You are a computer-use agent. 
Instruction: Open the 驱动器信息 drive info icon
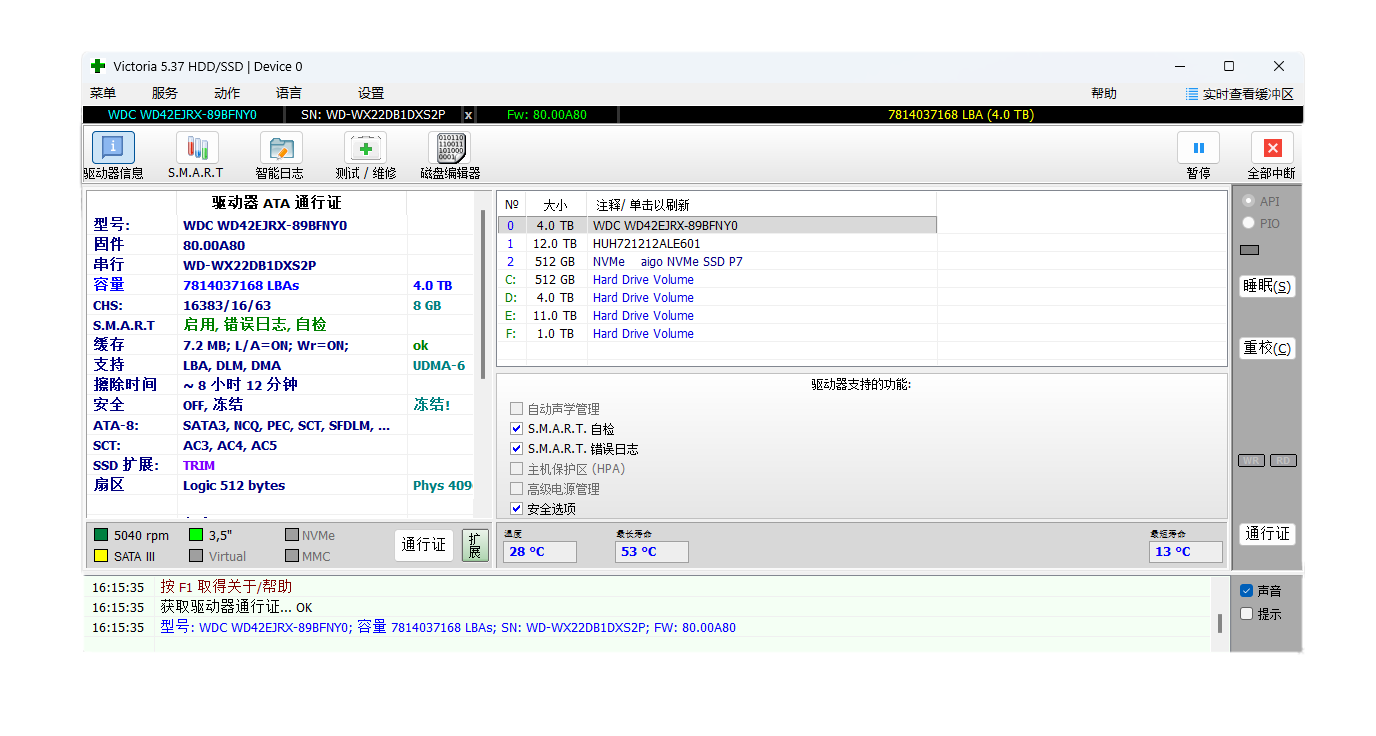(113, 148)
